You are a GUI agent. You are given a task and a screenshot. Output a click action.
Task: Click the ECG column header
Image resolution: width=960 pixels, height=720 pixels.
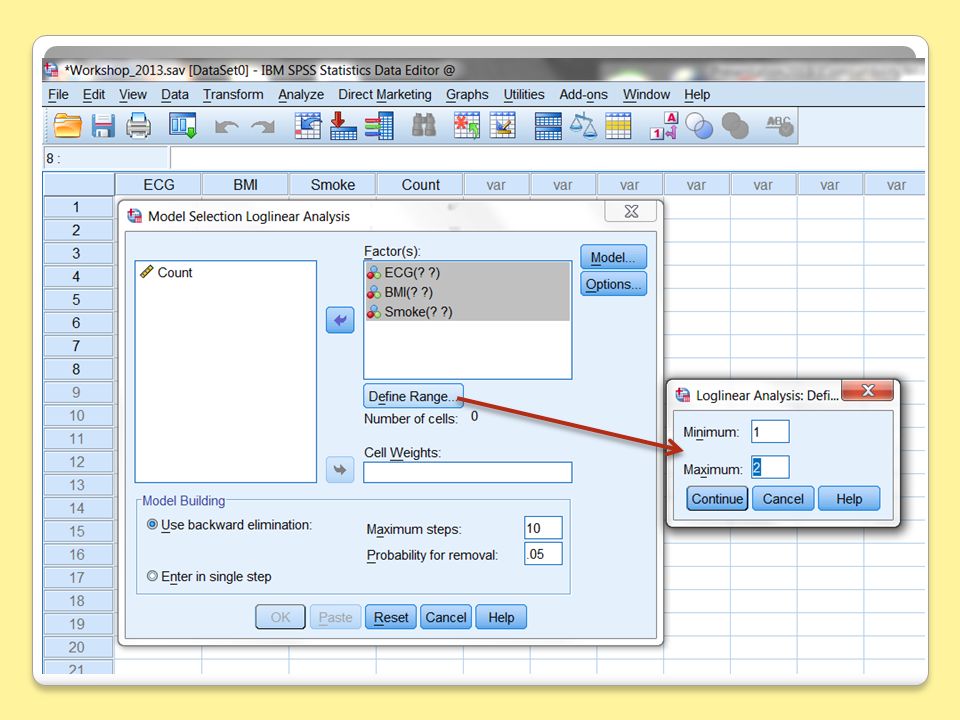pos(159,184)
